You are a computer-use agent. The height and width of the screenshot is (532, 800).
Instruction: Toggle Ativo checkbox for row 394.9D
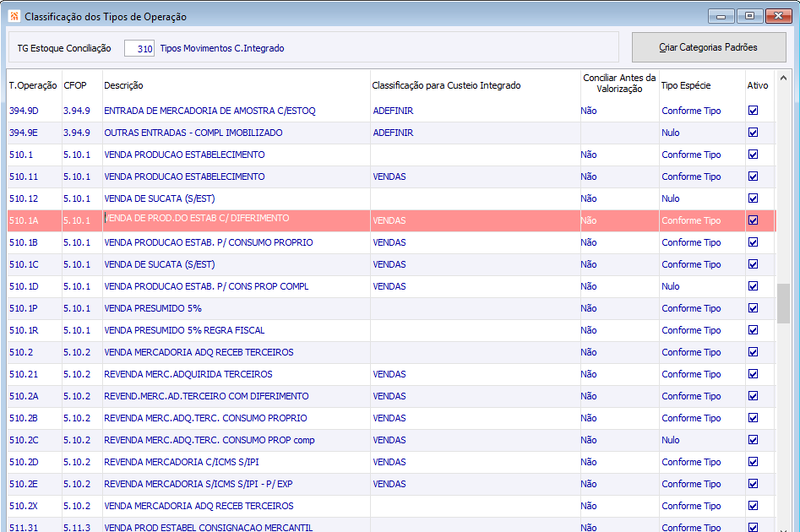point(753,110)
